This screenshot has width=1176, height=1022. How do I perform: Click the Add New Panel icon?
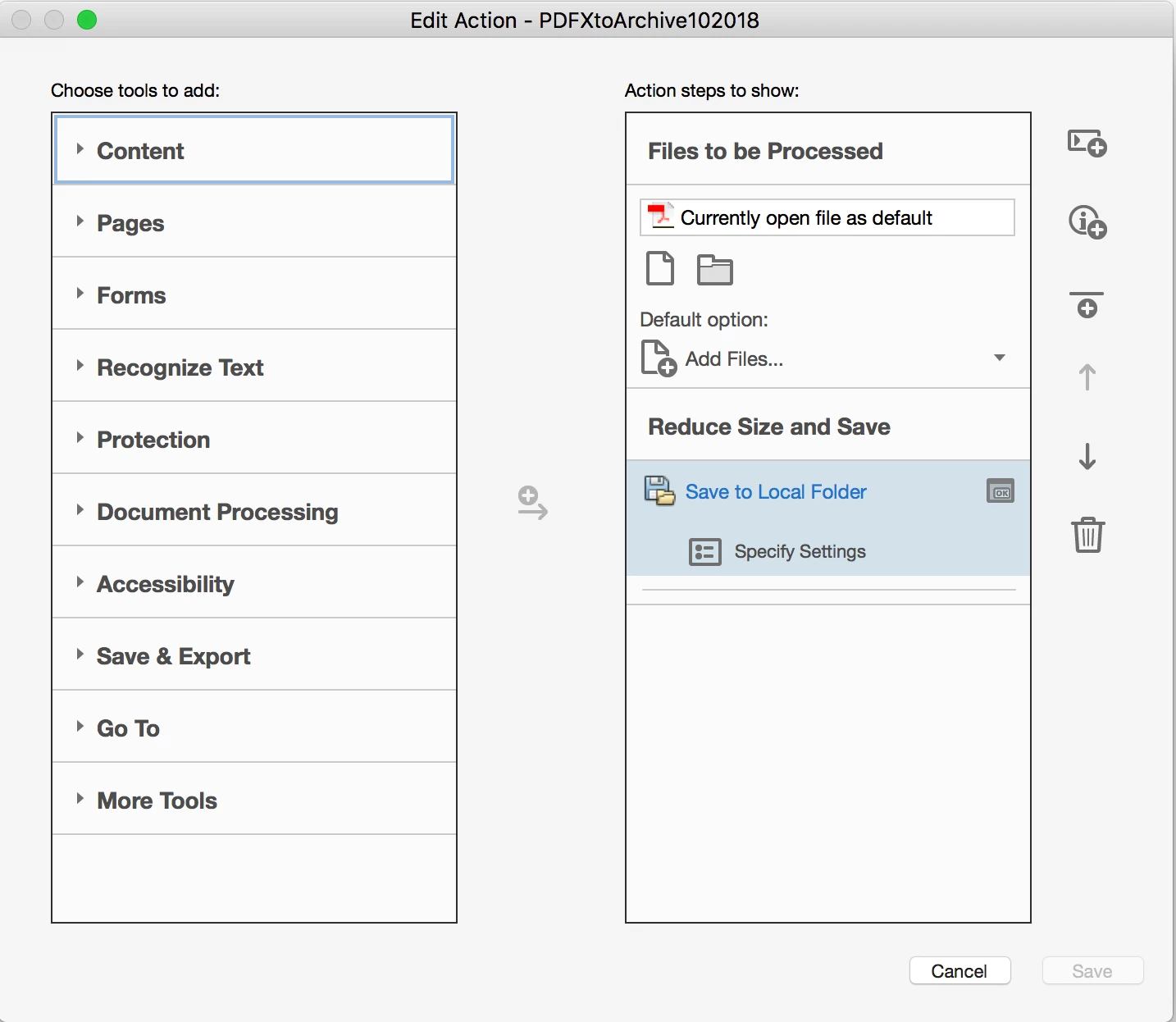1087,144
